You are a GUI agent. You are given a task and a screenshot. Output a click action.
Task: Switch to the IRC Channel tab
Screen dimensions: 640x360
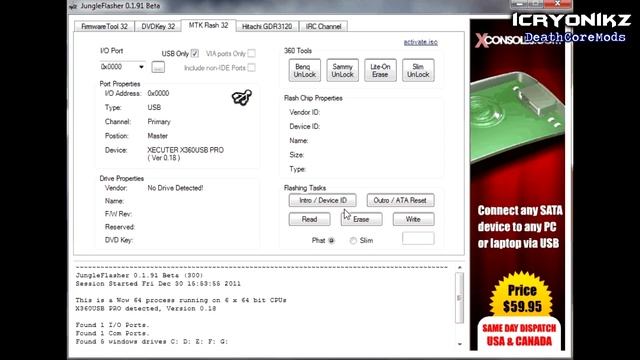click(x=323, y=26)
